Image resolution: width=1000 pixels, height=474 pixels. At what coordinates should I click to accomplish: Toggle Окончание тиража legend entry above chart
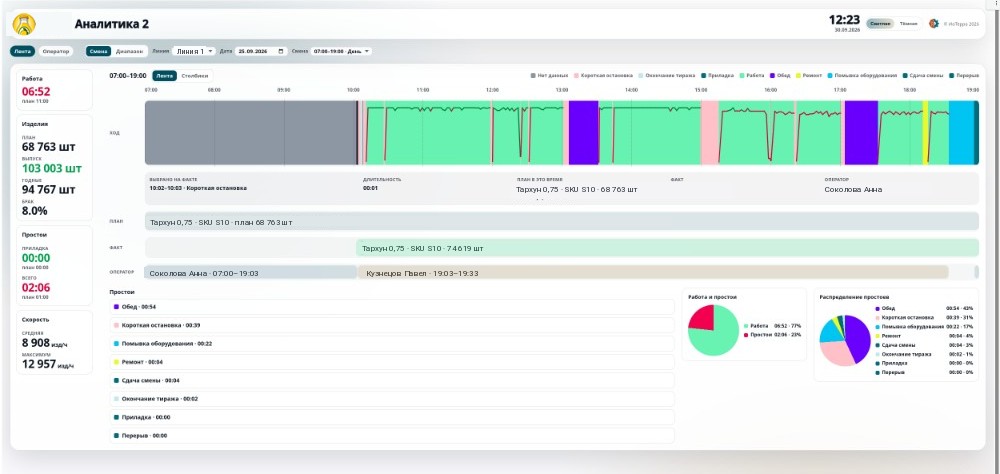[x=666, y=75]
